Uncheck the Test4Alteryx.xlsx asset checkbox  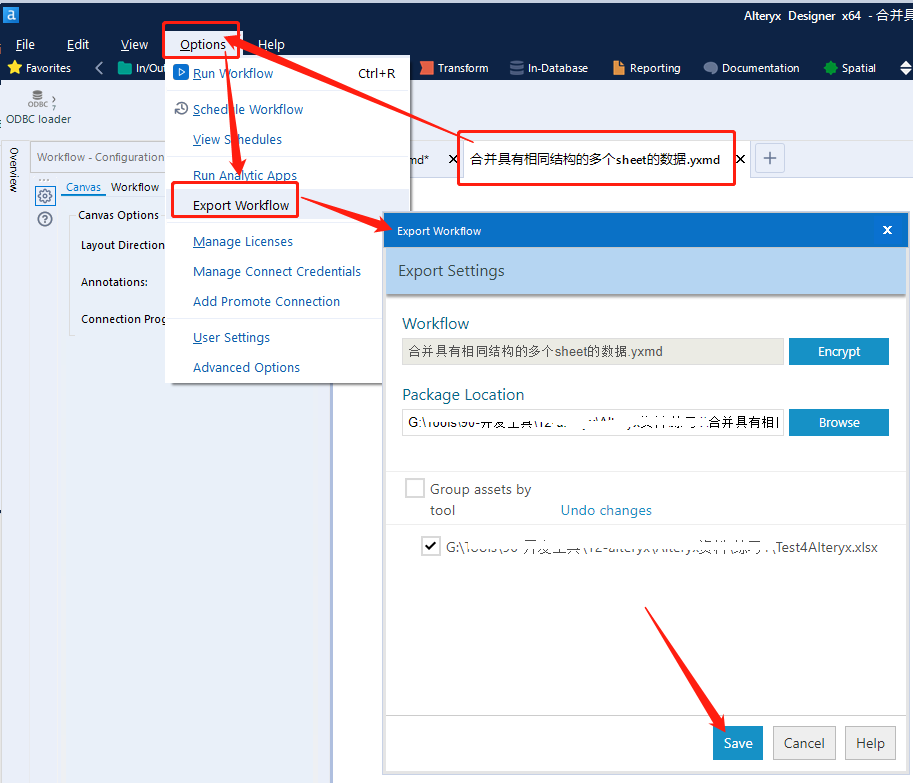(430, 547)
